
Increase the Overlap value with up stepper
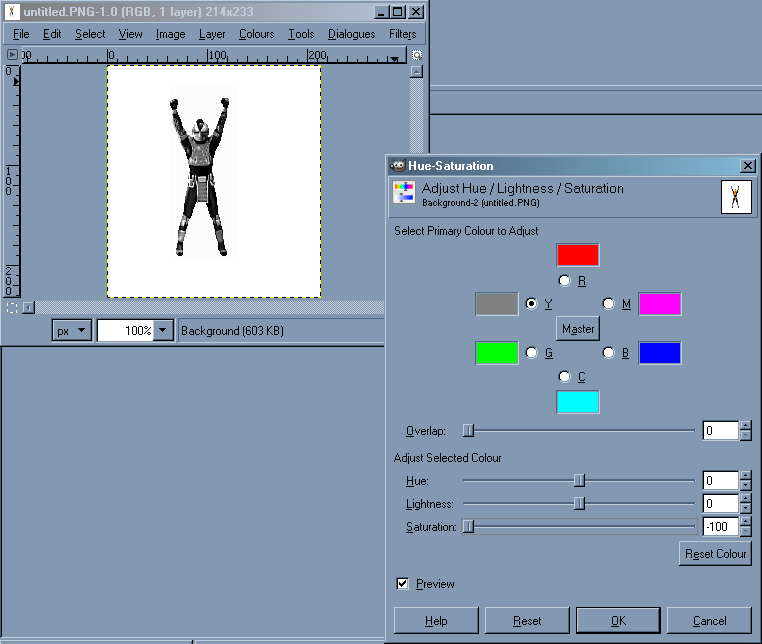pos(745,426)
